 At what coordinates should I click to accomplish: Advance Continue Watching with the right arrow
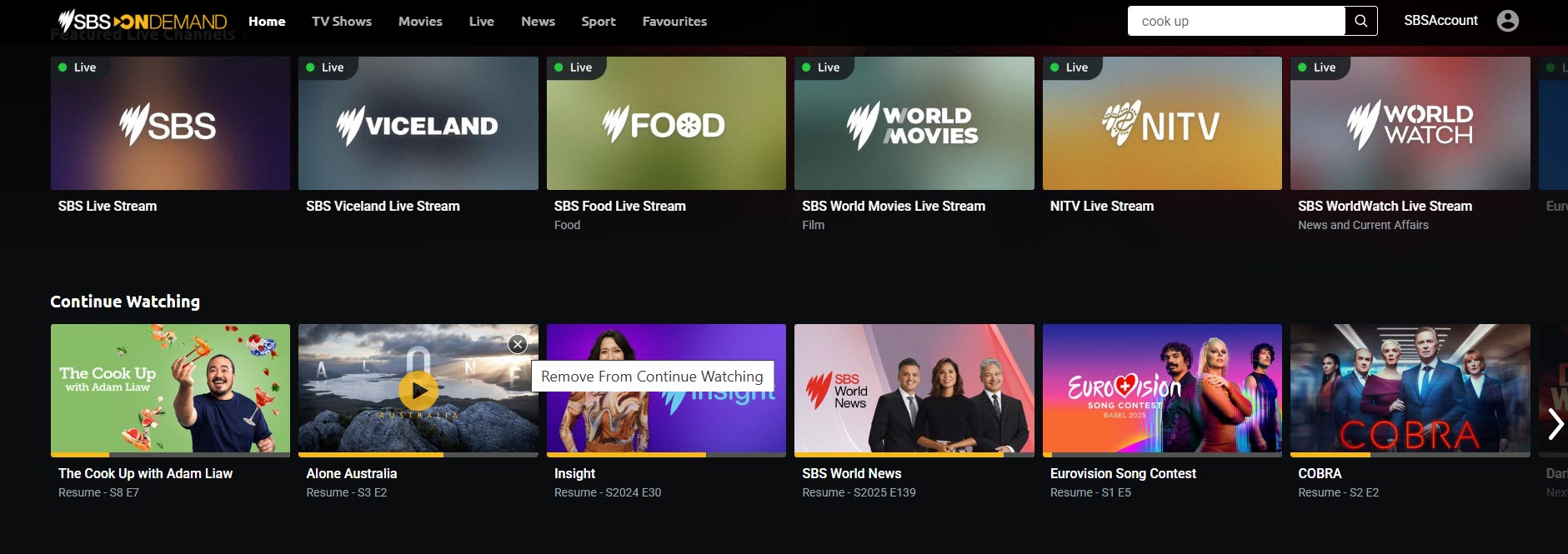[1555, 424]
